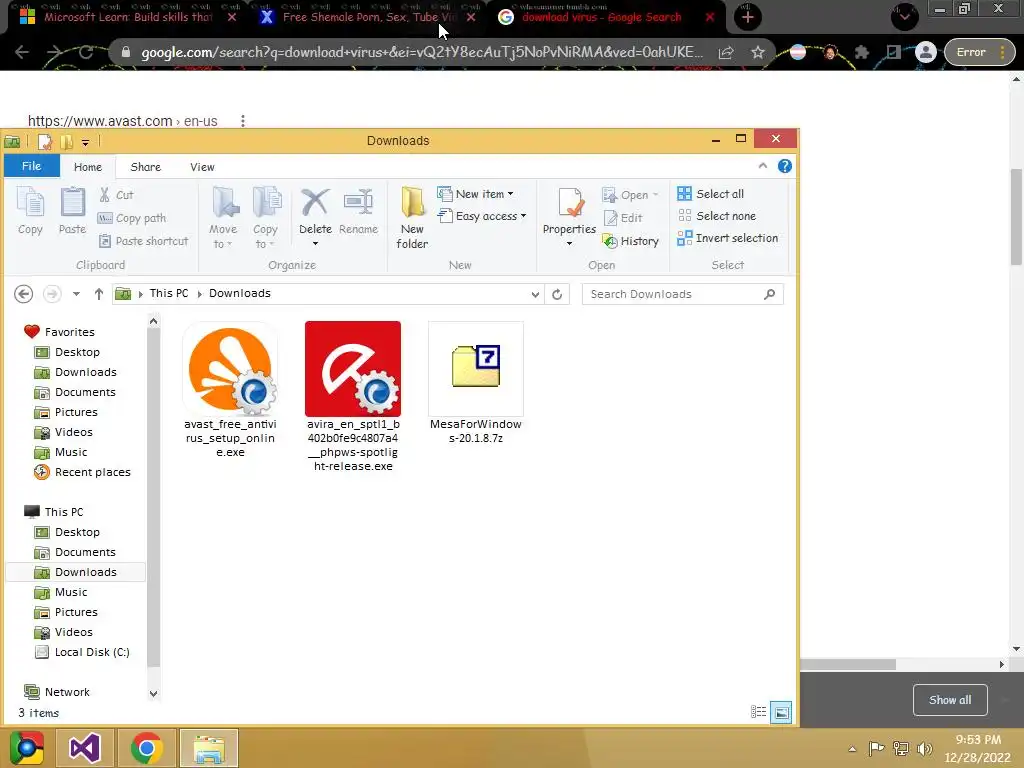This screenshot has width=1024, height=768.
Task: Click This PC in address breadcrumb
Action: click(168, 293)
